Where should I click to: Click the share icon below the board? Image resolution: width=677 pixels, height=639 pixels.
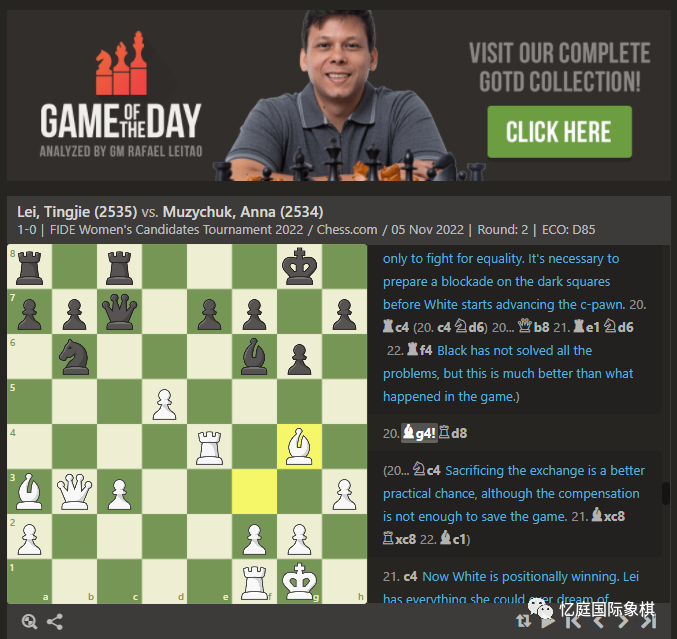pyautogui.click(x=55, y=621)
